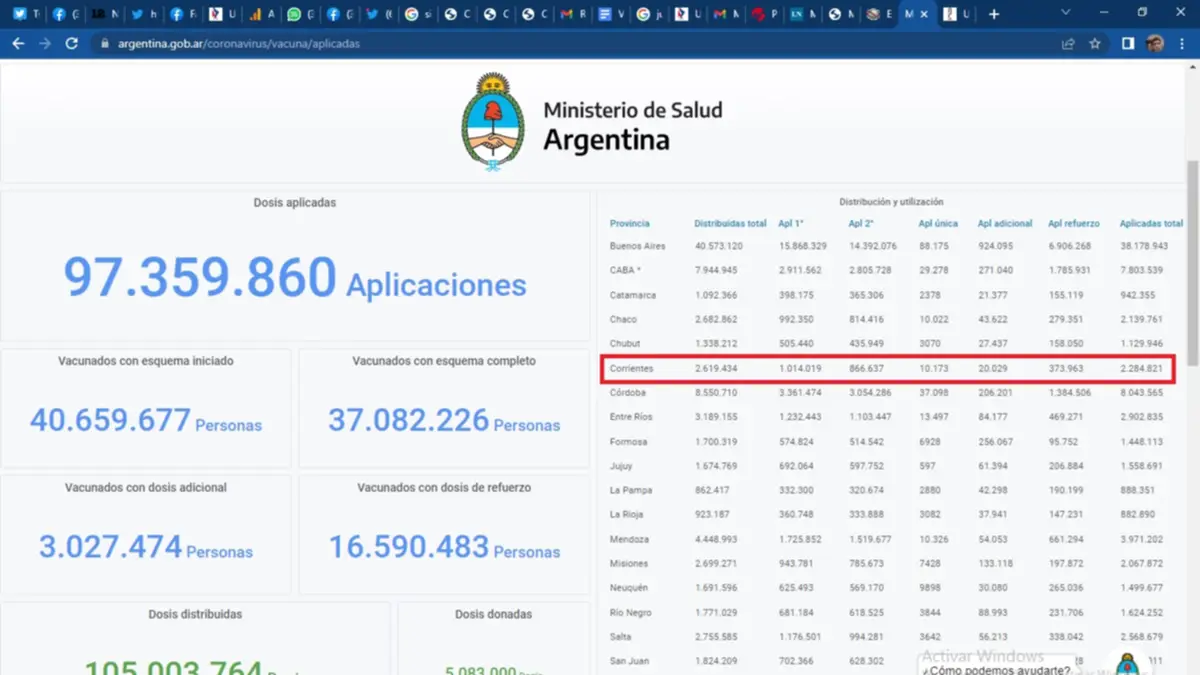Click the Apl refuerzo column header
1200x675 pixels.
pos(1073,223)
